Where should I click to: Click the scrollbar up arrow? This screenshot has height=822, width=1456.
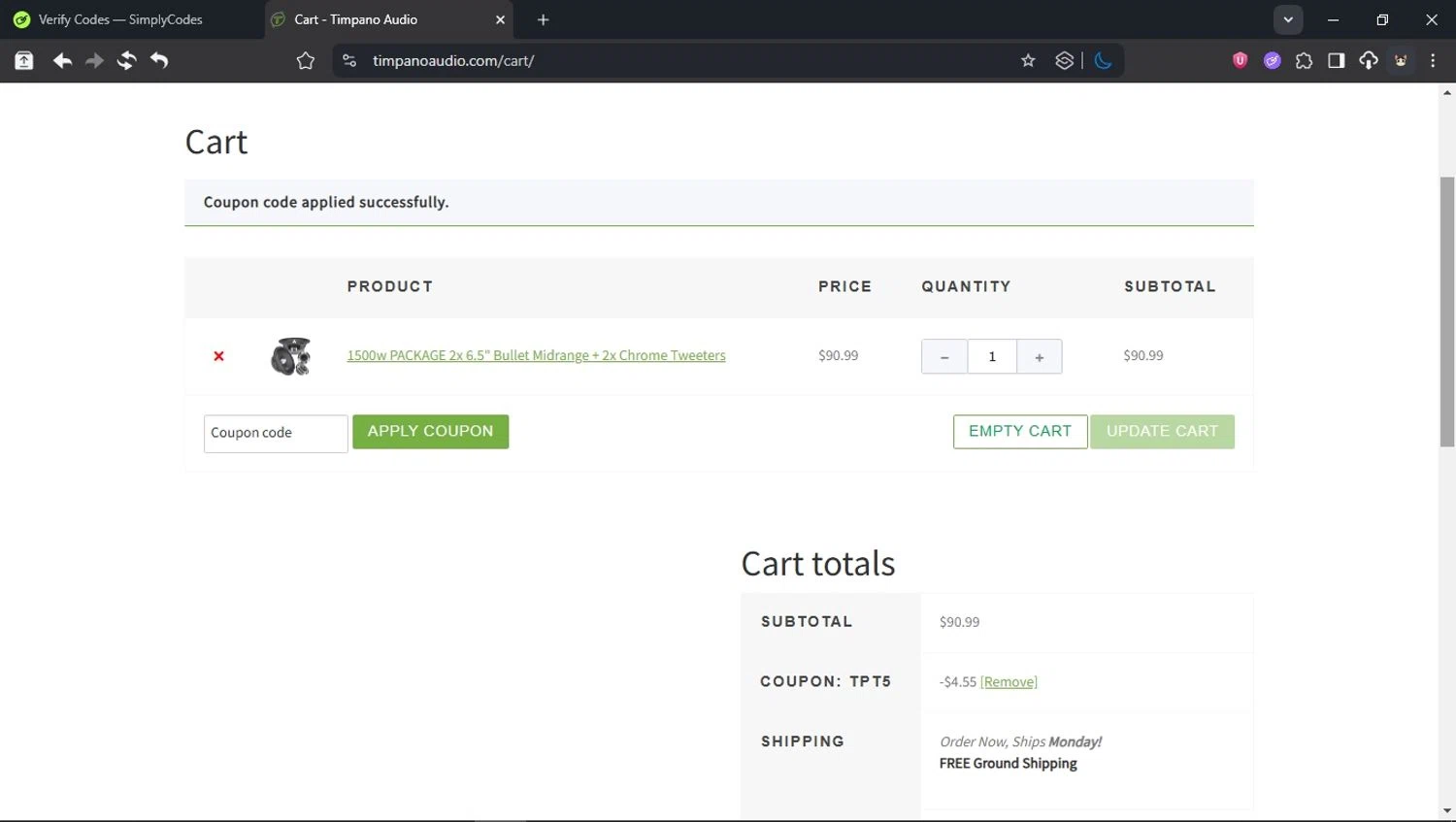(x=1447, y=93)
